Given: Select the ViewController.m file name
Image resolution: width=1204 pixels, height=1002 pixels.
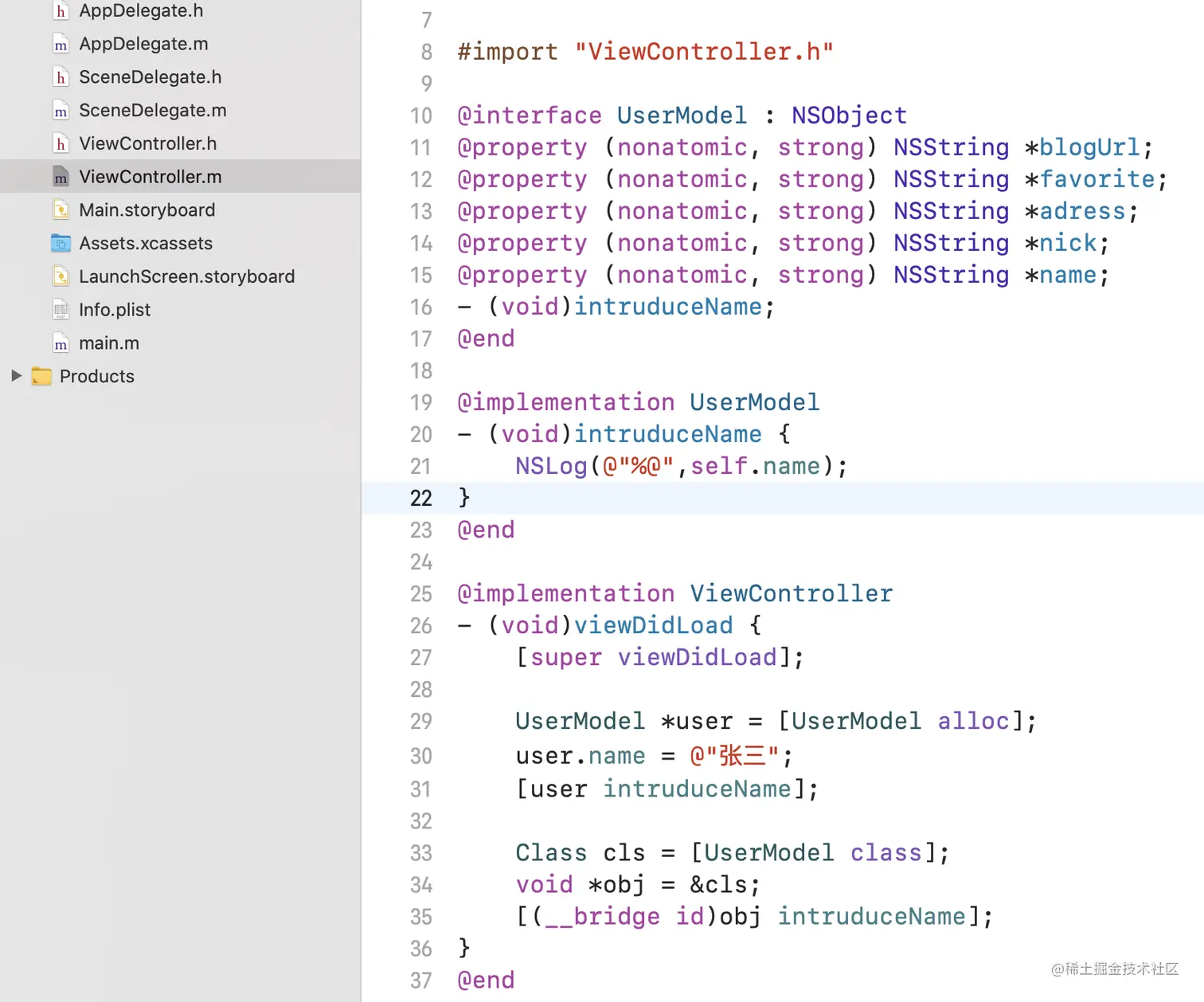Looking at the screenshot, I should point(150,177).
